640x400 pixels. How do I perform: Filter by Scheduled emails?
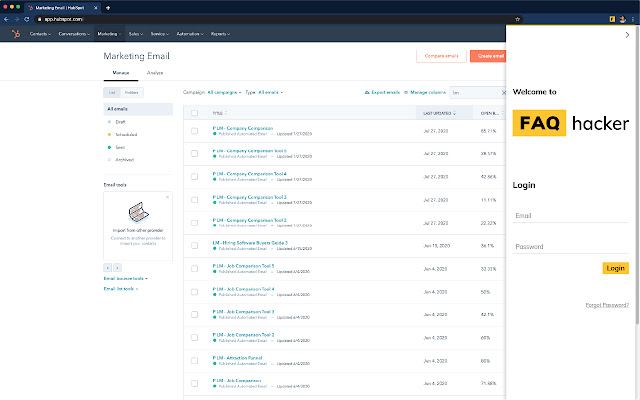tap(126, 135)
